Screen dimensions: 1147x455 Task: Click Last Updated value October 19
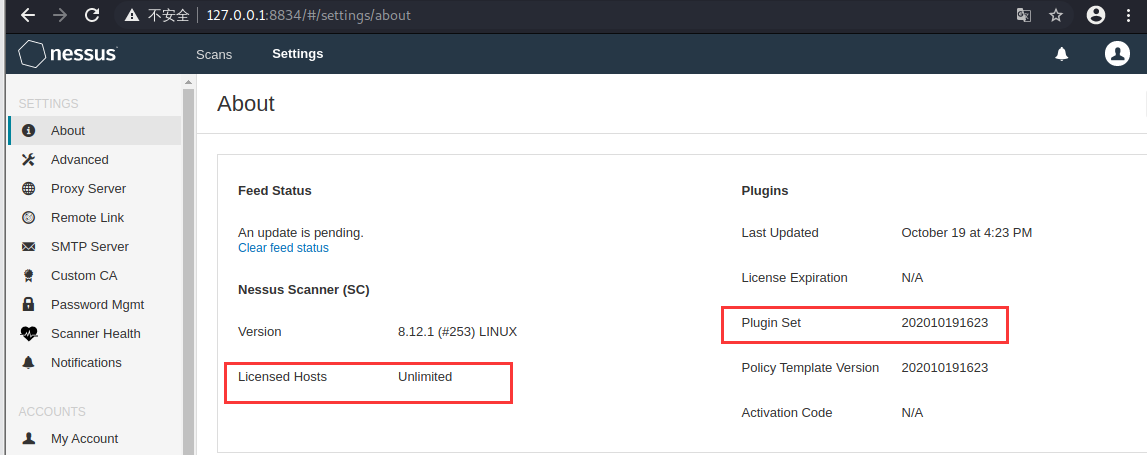(x=966, y=233)
